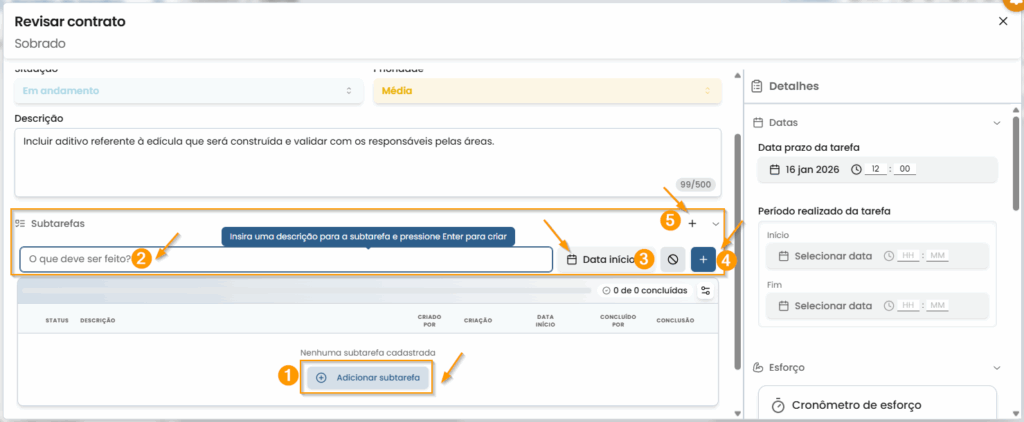Click the Data início button
This screenshot has width=1024, height=422.
600,260
